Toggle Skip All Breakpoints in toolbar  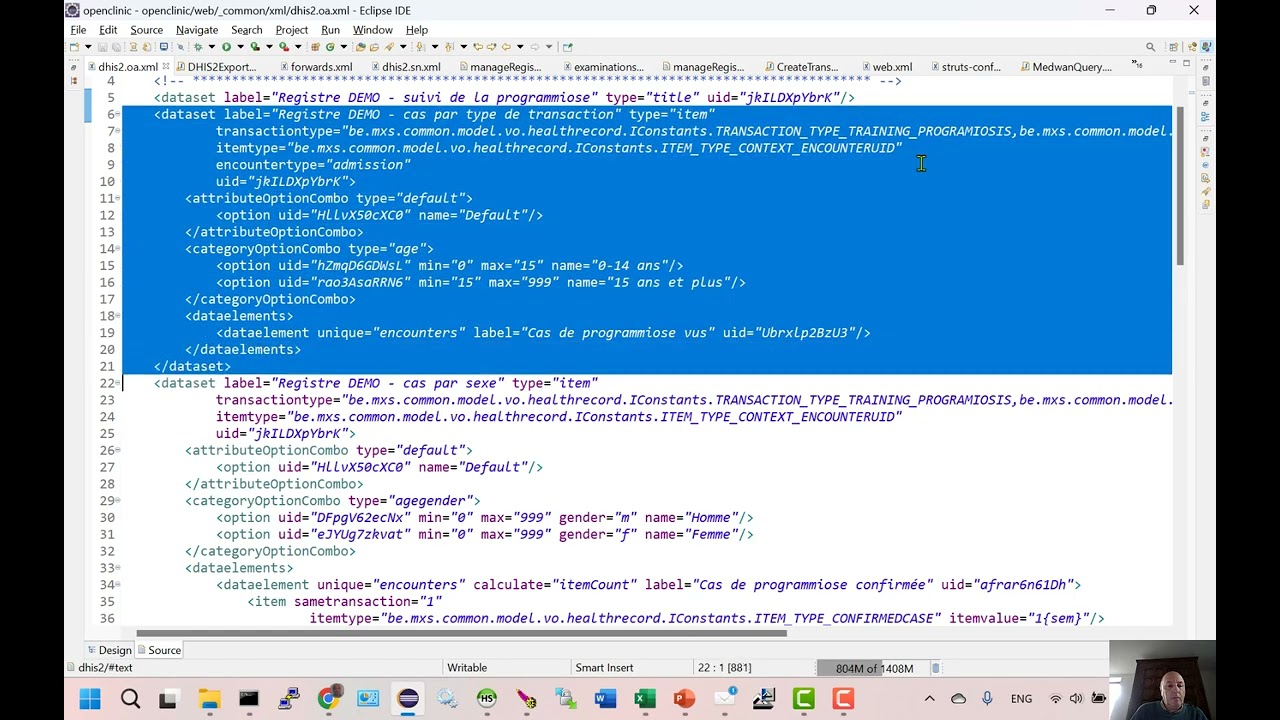coord(181,46)
